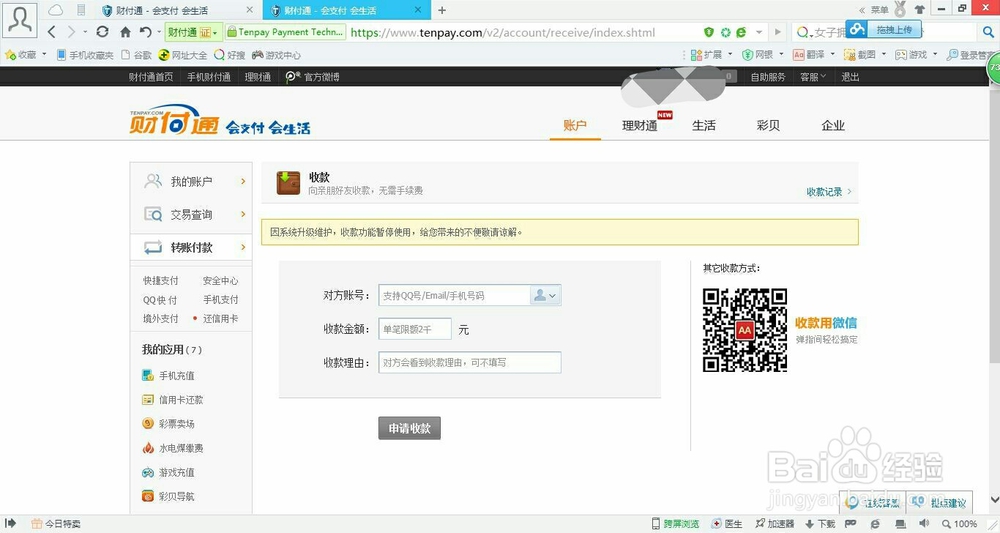The height and width of the screenshot is (533, 1000).
Task: Click the skin shirt icon in title bar
Action: [x=919, y=10]
